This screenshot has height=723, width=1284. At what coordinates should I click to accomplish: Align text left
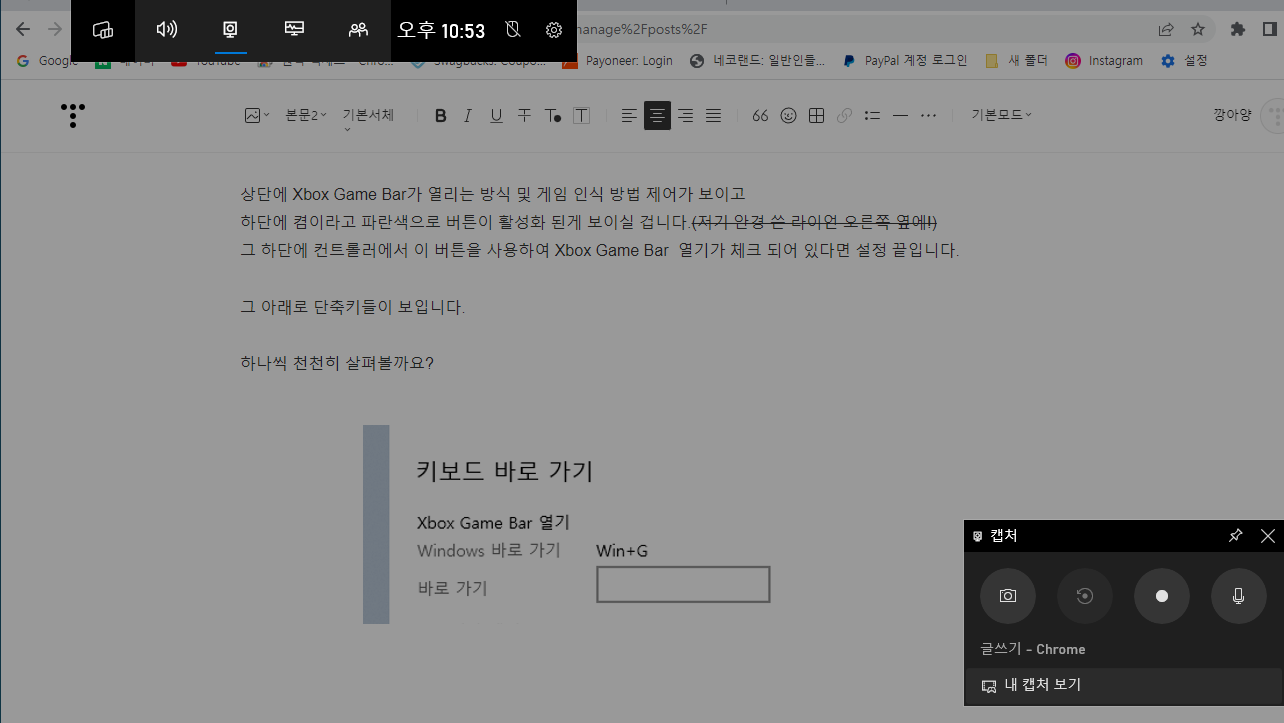coord(629,116)
